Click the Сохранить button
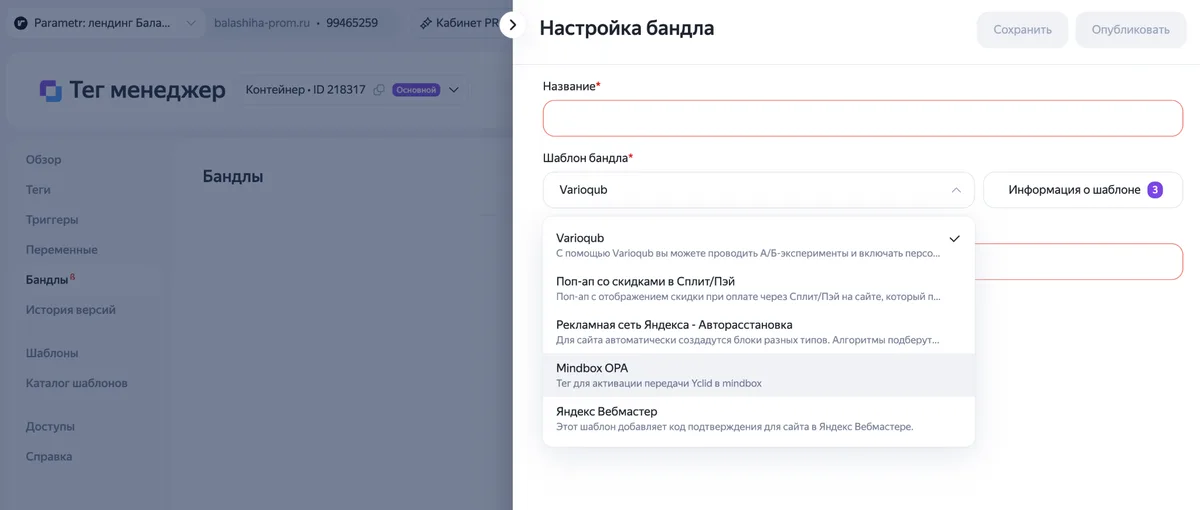 click(x=1022, y=30)
